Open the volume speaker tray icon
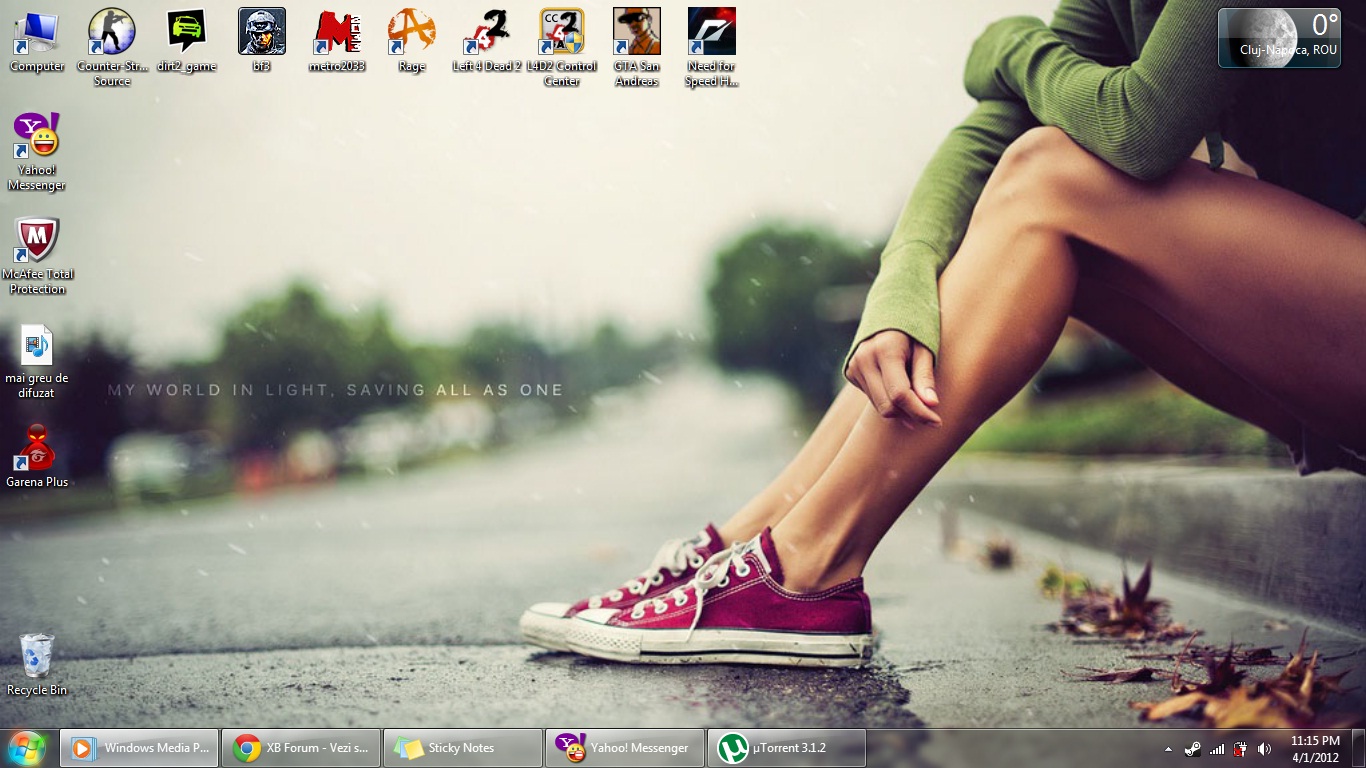This screenshot has width=1366, height=768. click(1264, 749)
